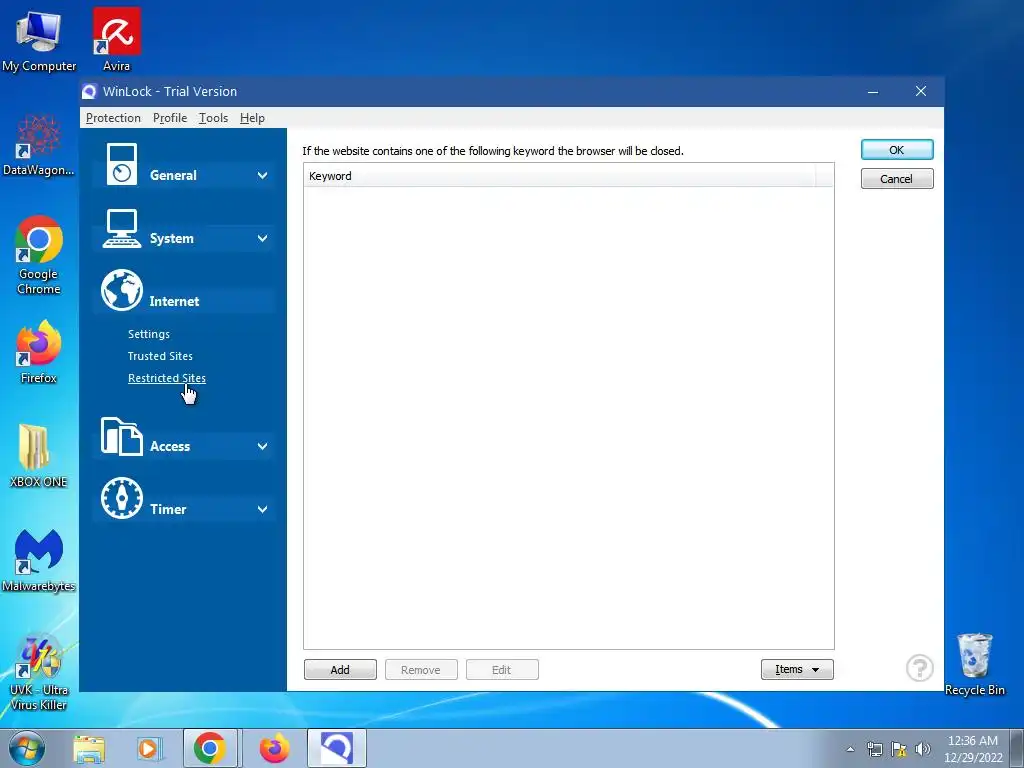1024x768 pixels.
Task: Minimize the WinLock window
Action: [872, 91]
